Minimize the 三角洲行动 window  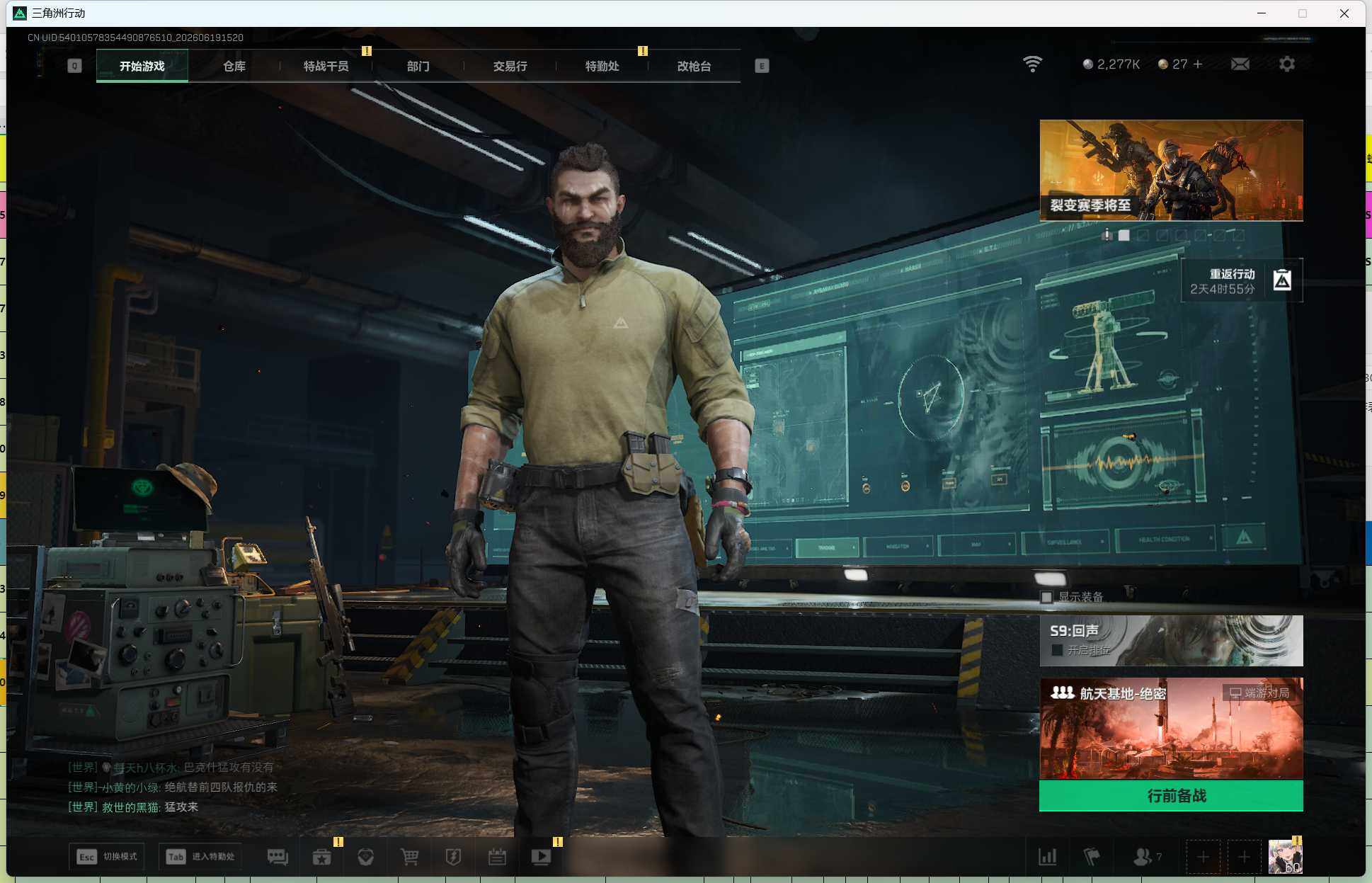pos(1261,13)
